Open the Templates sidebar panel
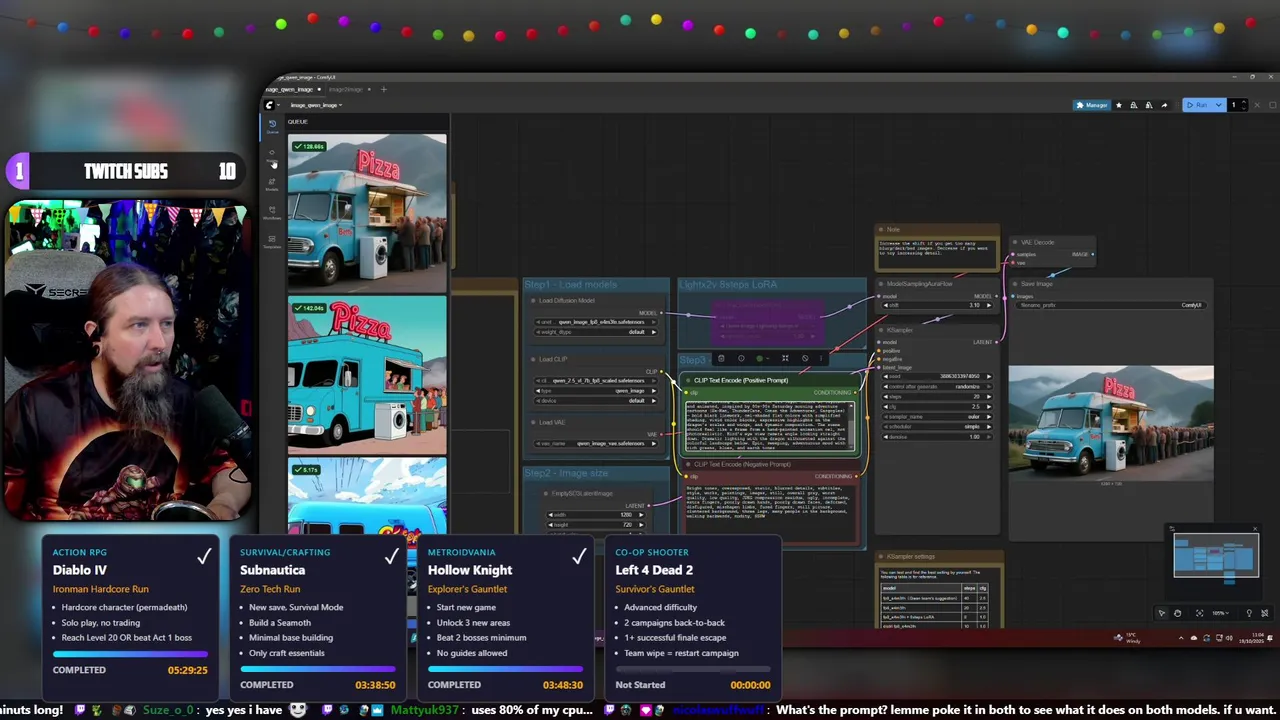The width and height of the screenshot is (1280, 720). tap(272, 242)
